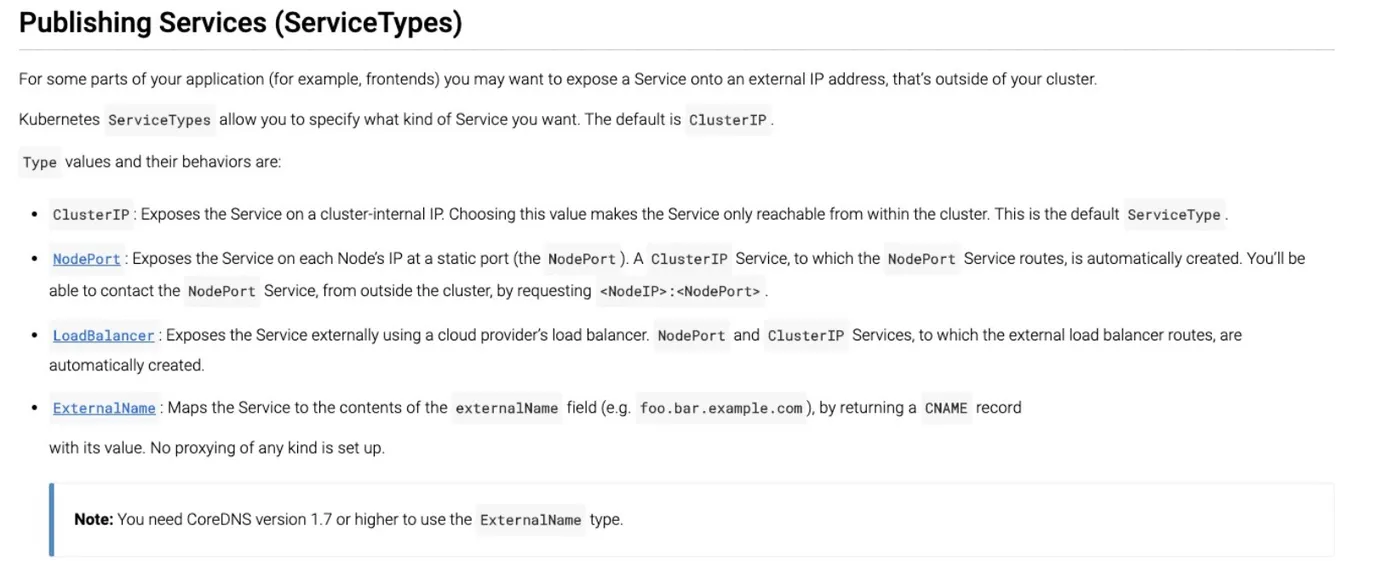Click ClusterIP code in the NodePort bullet

(689, 259)
